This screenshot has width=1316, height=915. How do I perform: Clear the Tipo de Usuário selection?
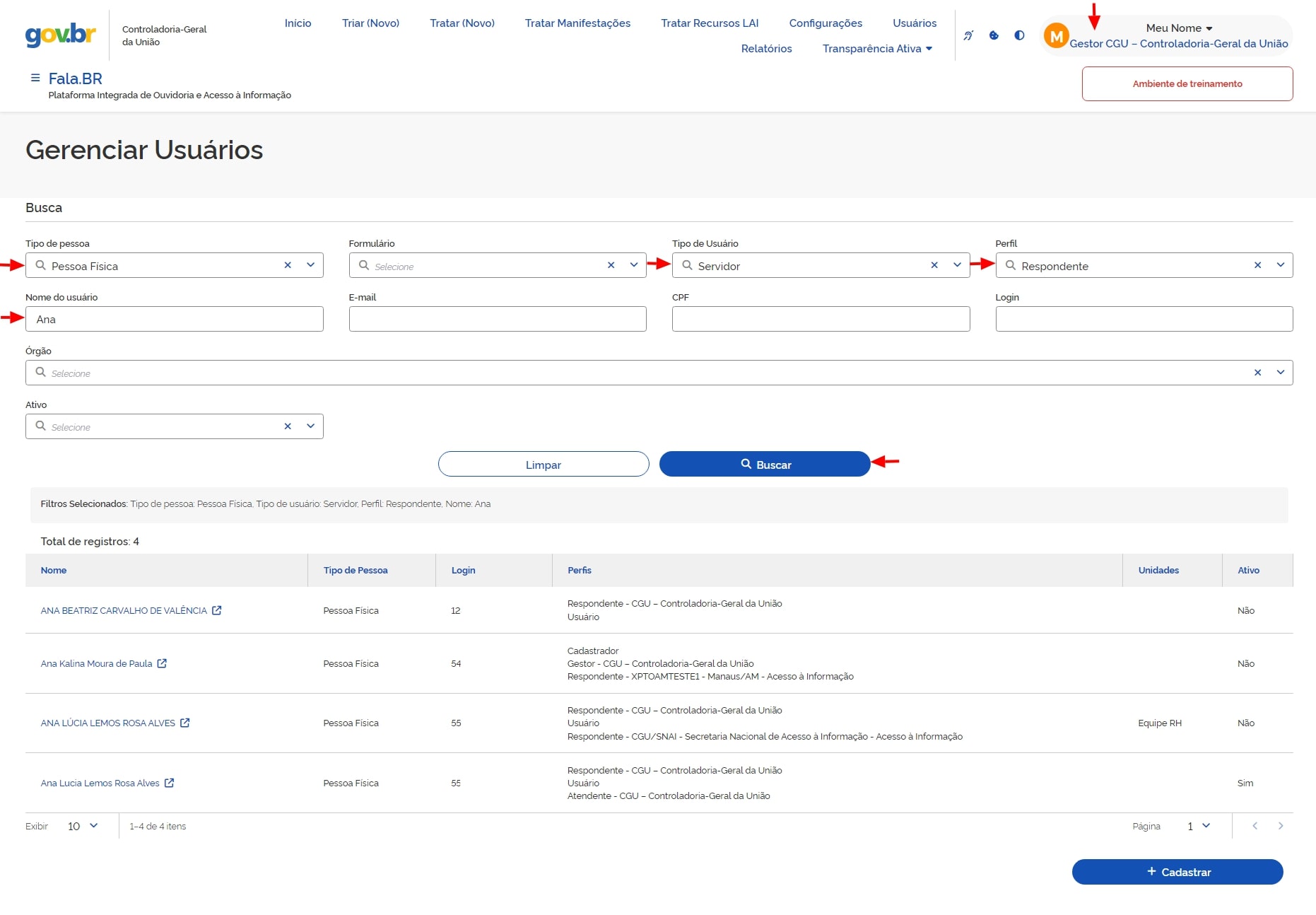(x=934, y=265)
